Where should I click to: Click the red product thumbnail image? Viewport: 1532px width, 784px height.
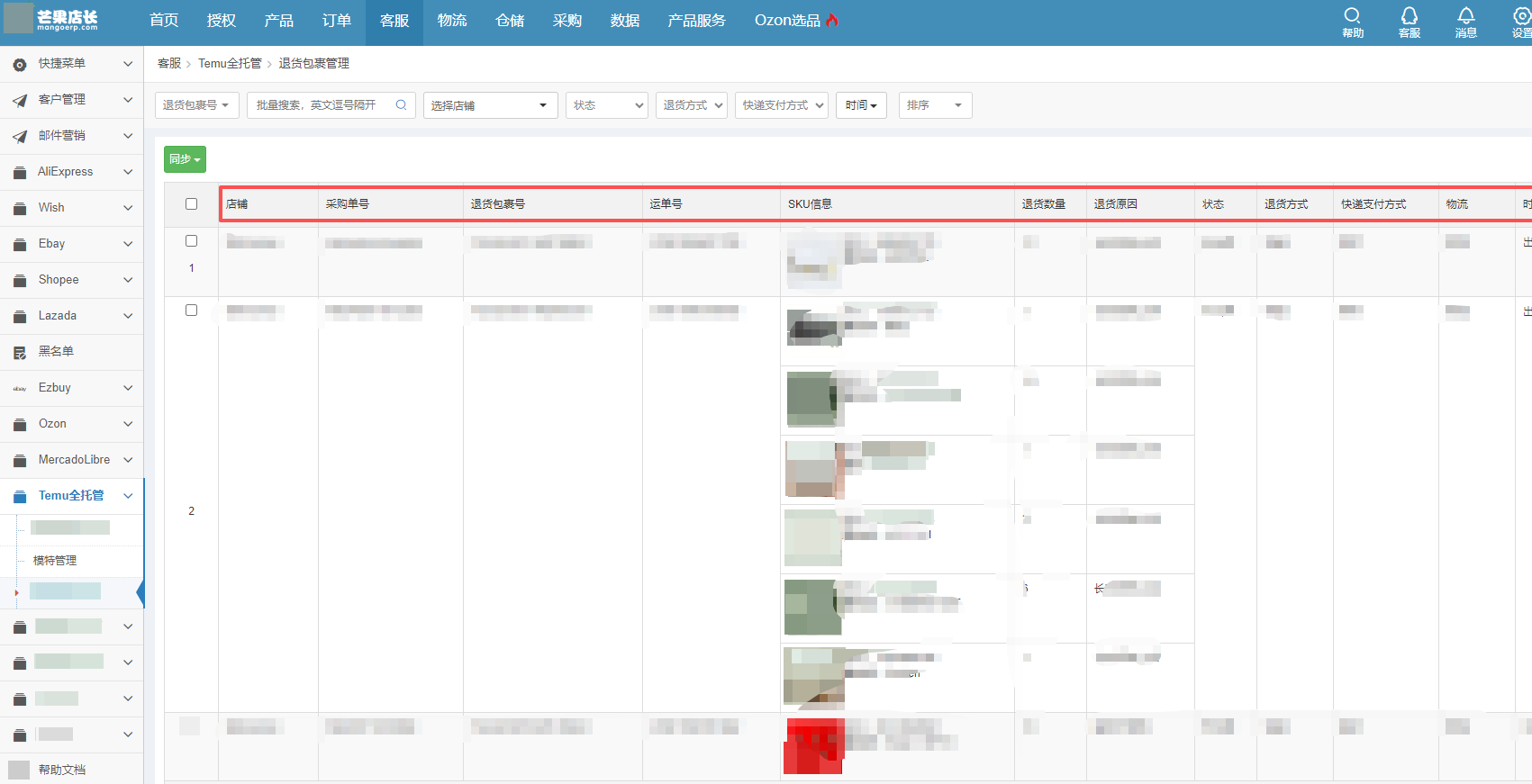813,746
